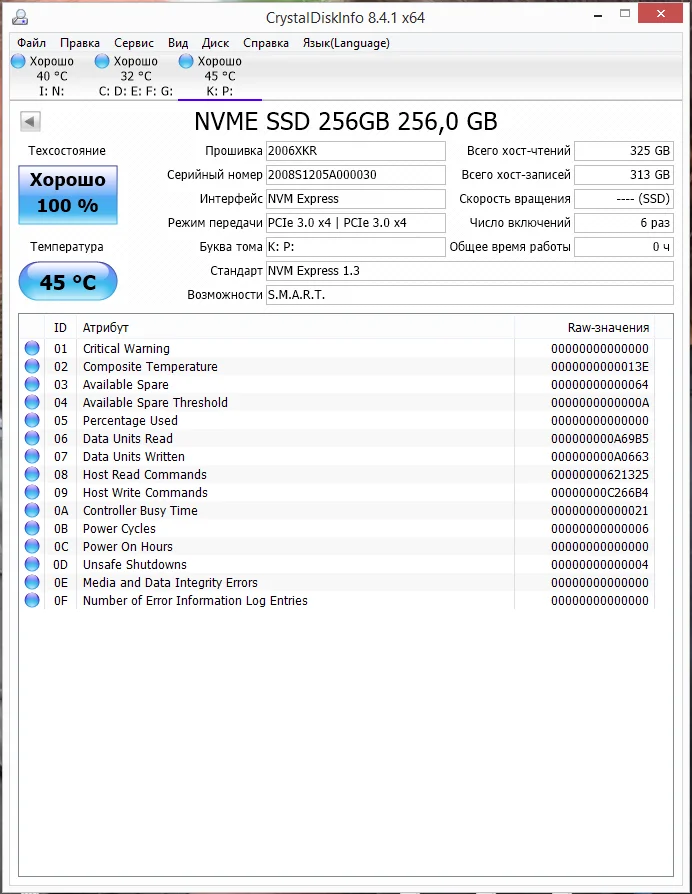Click status orb for Unsafe Shutdowns row
The width and height of the screenshot is (692, 894).
pos(32,564)
